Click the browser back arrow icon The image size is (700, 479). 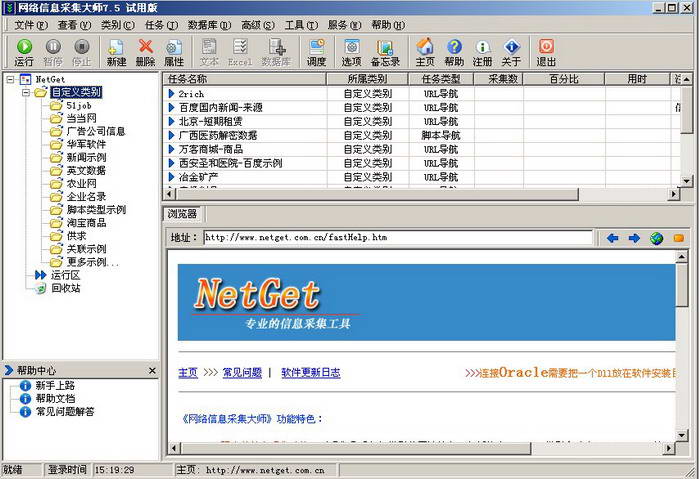pyautogui.click(x=612, y=238)
